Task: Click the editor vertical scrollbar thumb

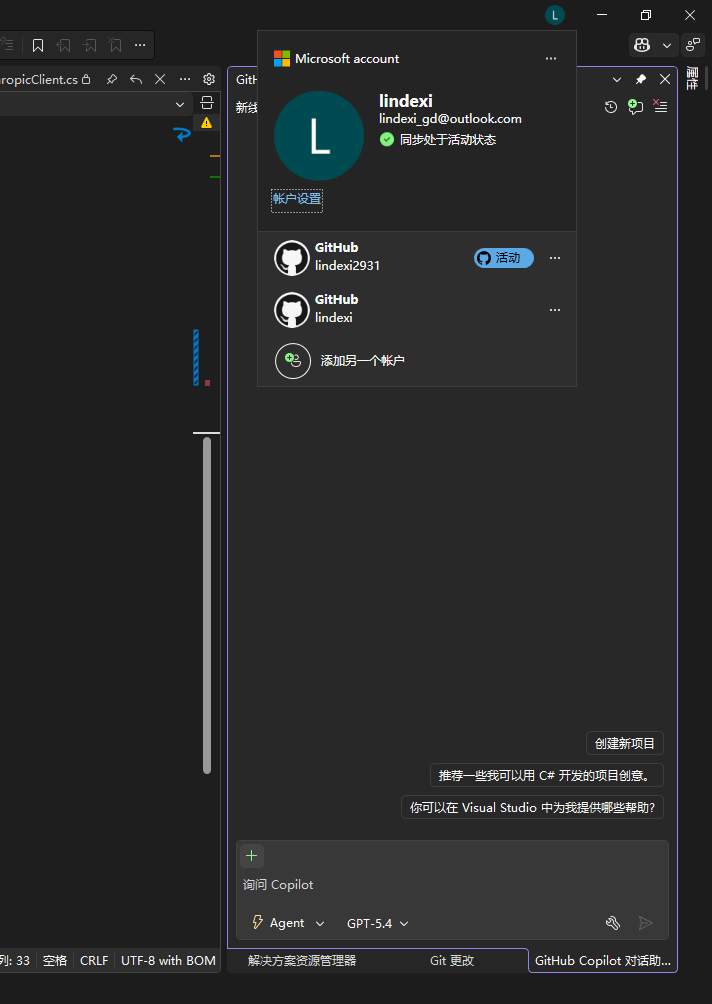Action: [x=207, y=605]
